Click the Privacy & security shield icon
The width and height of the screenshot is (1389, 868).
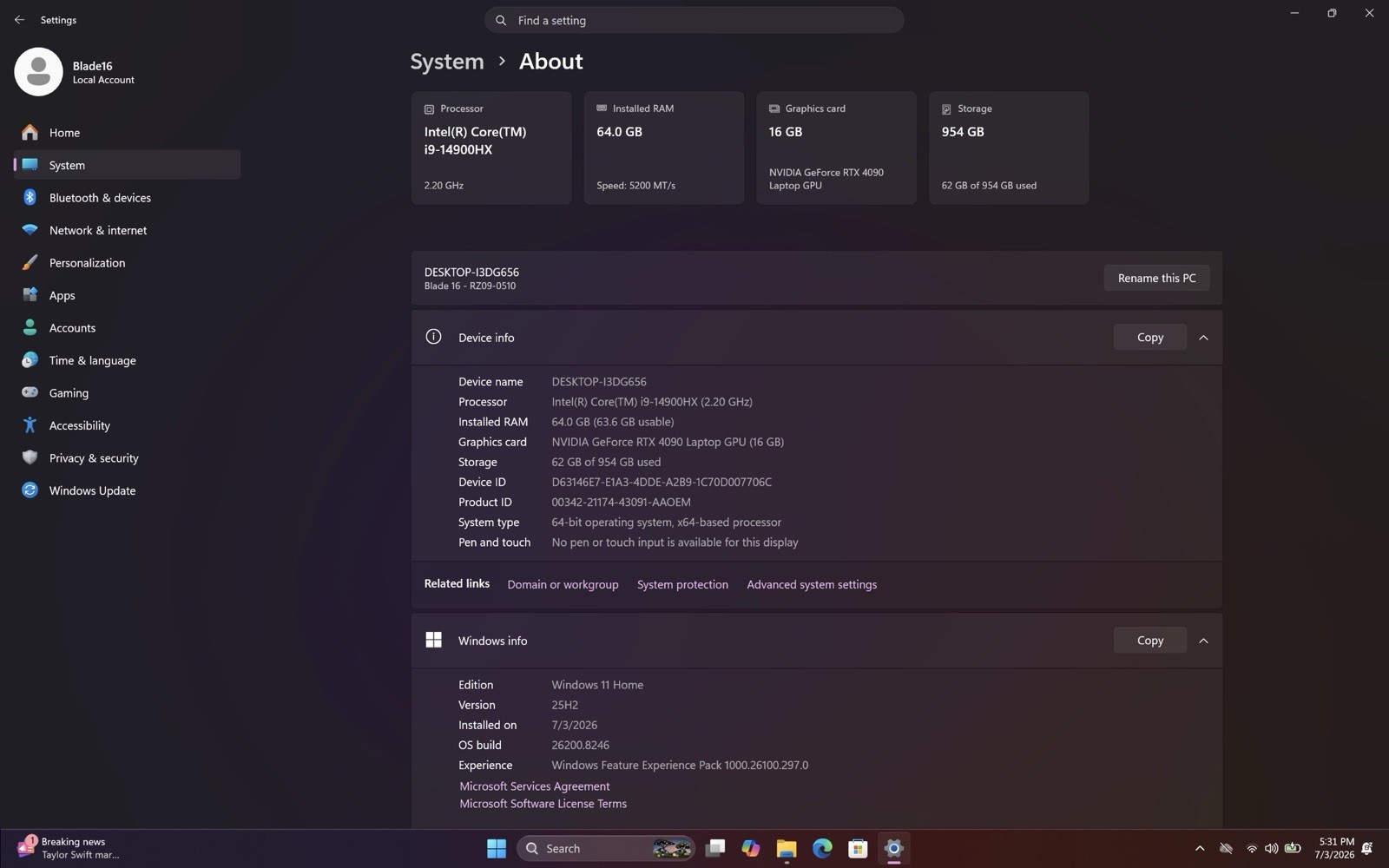pyautogui.click(x=30, y=457)
